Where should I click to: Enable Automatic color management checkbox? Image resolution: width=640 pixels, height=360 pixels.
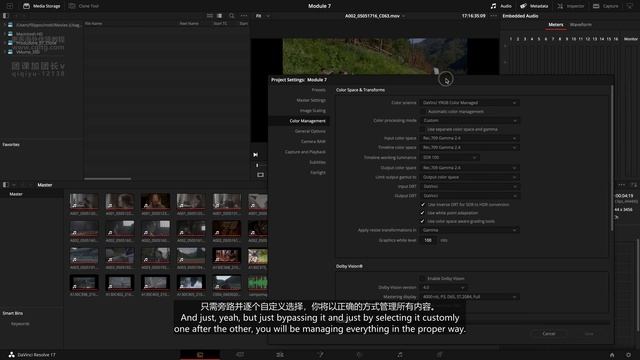[423, 111]
